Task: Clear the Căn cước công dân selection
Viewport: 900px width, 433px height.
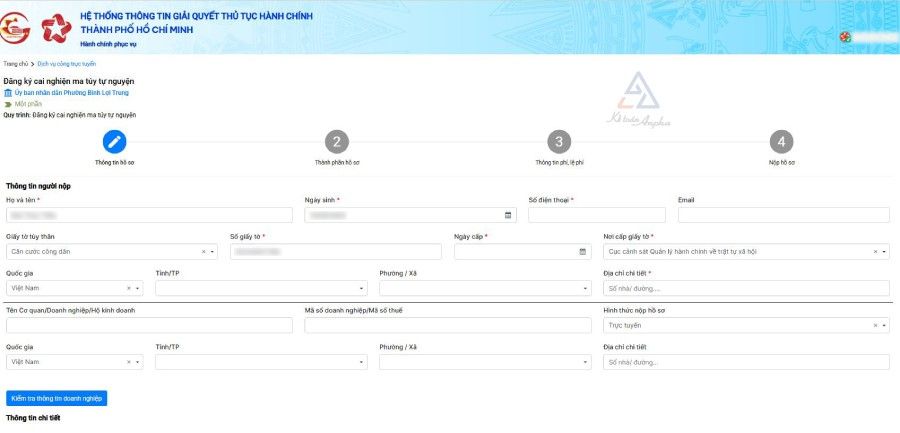Action: click(203, 252)
